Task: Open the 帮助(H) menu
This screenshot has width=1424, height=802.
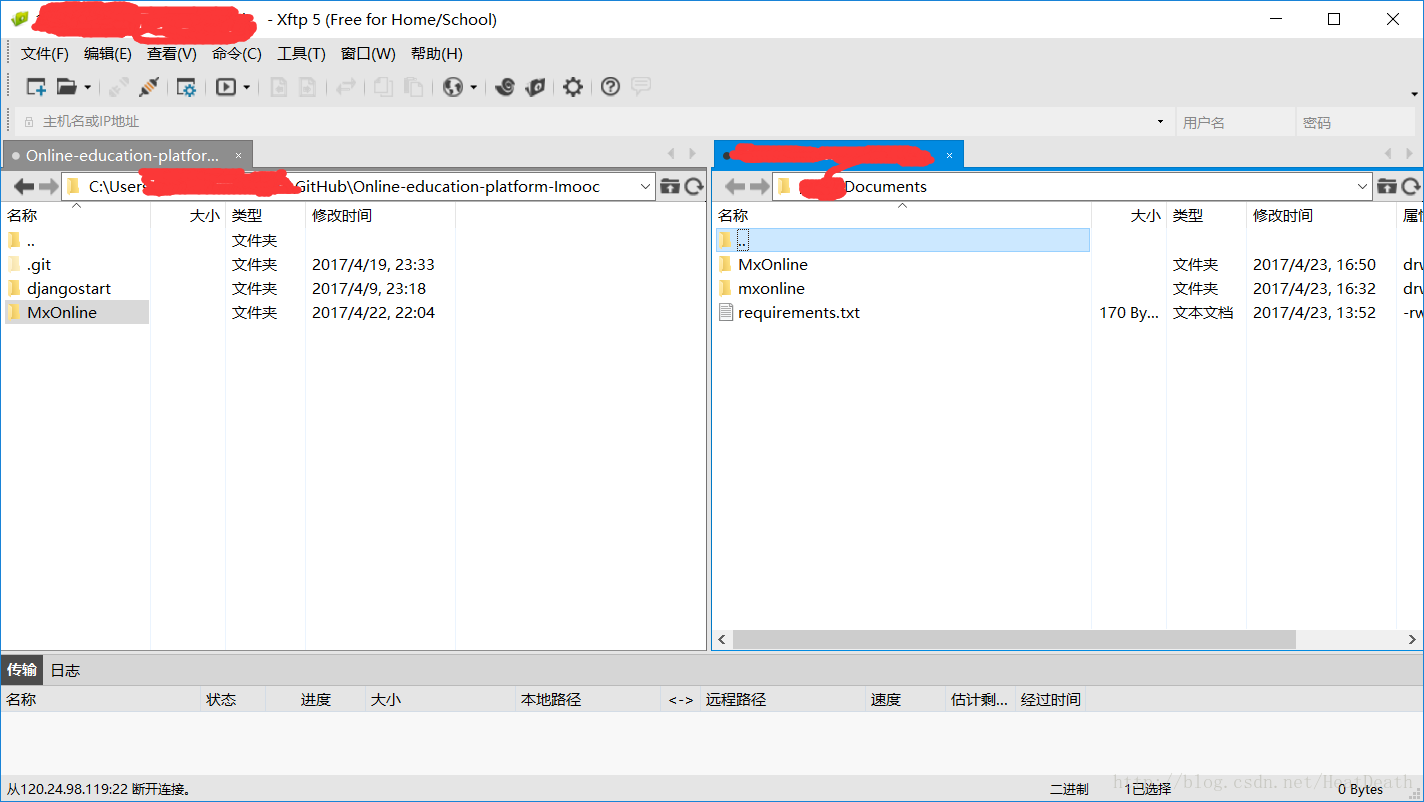Action: [437, 54]
